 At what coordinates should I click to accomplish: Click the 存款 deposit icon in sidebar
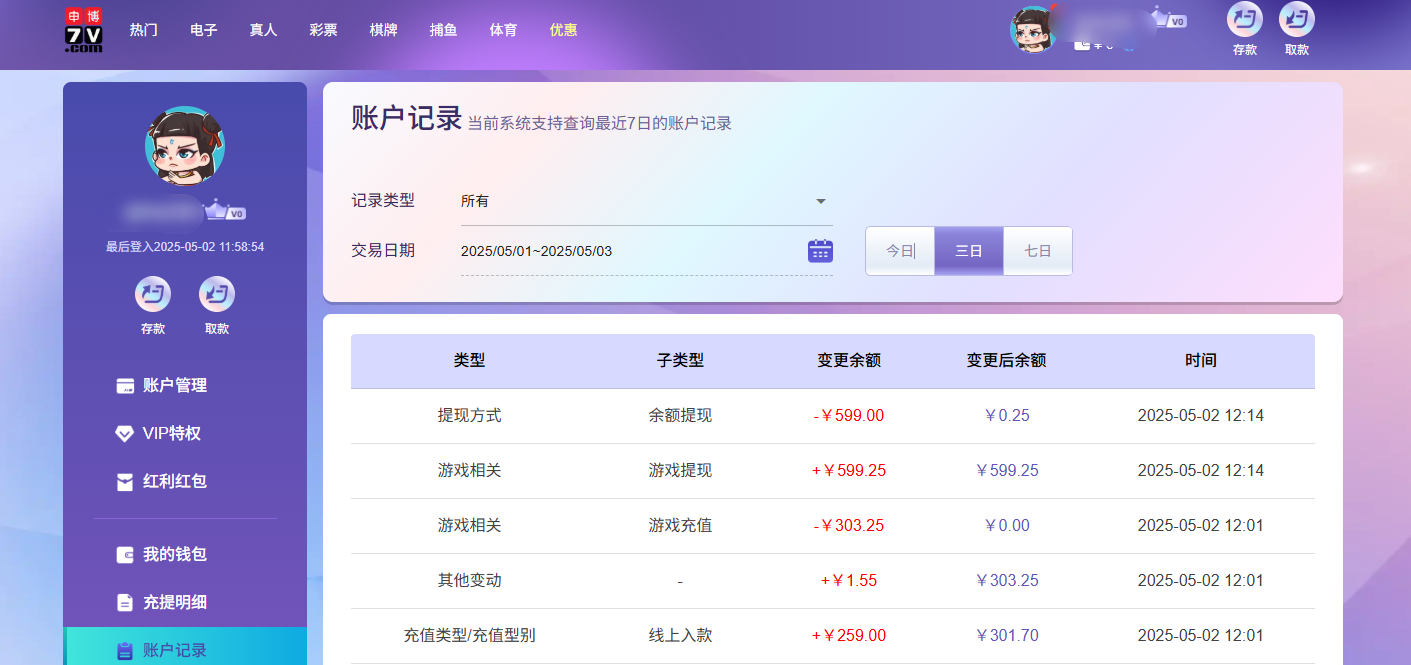click(152, 293)
